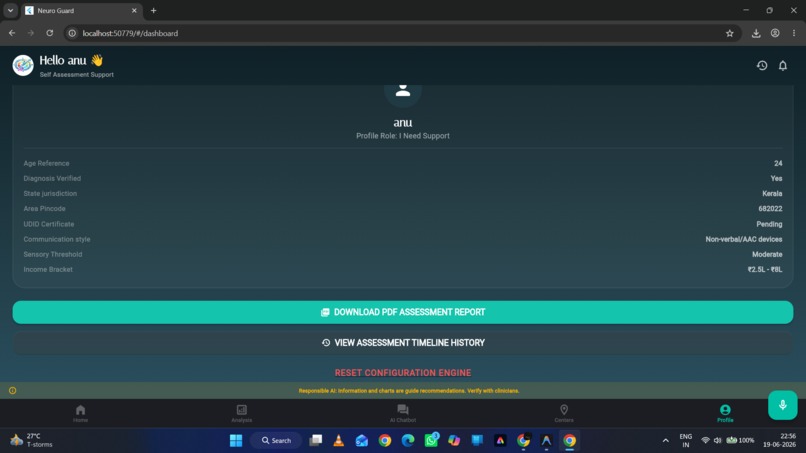The height and width of the screenshot is (453, 806).
Task: Click the Responsible AI disclaimer text
Action: click(409, 391)
